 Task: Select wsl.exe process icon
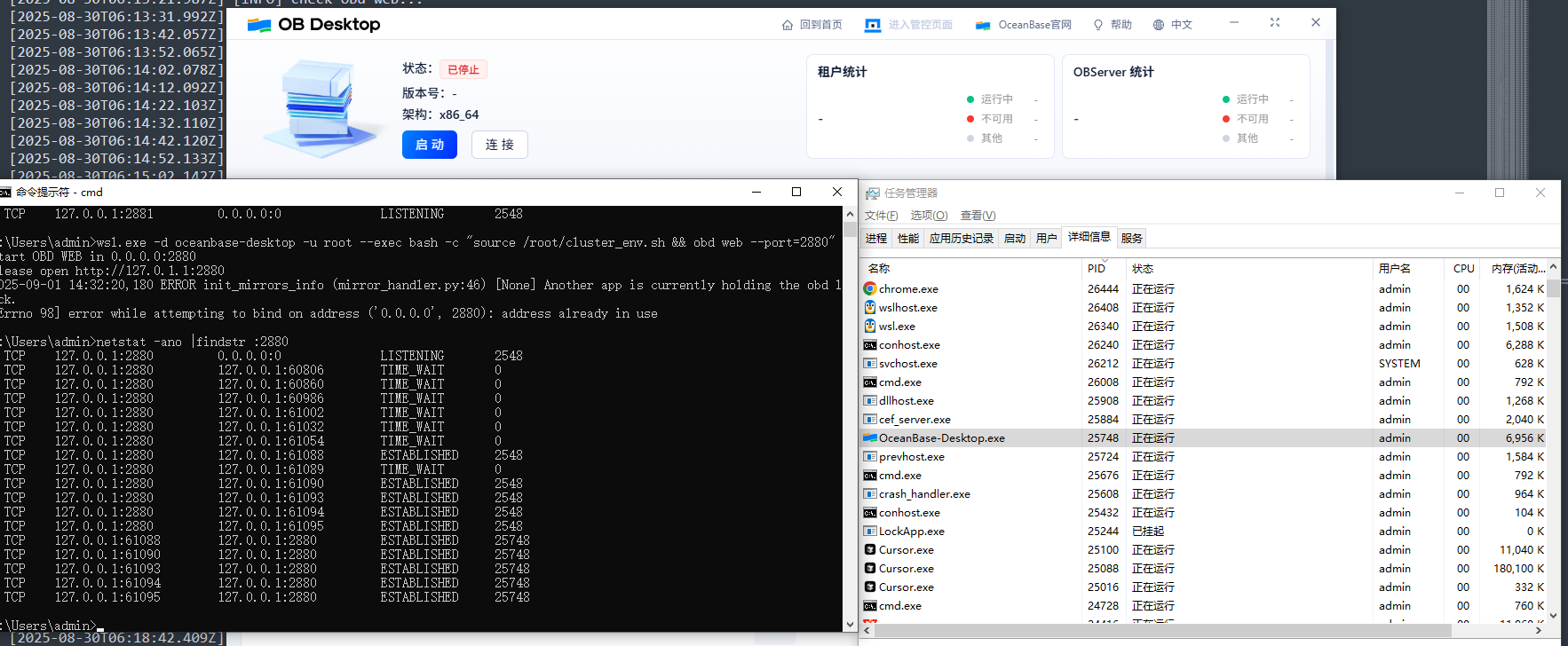[x=870, y=326]
